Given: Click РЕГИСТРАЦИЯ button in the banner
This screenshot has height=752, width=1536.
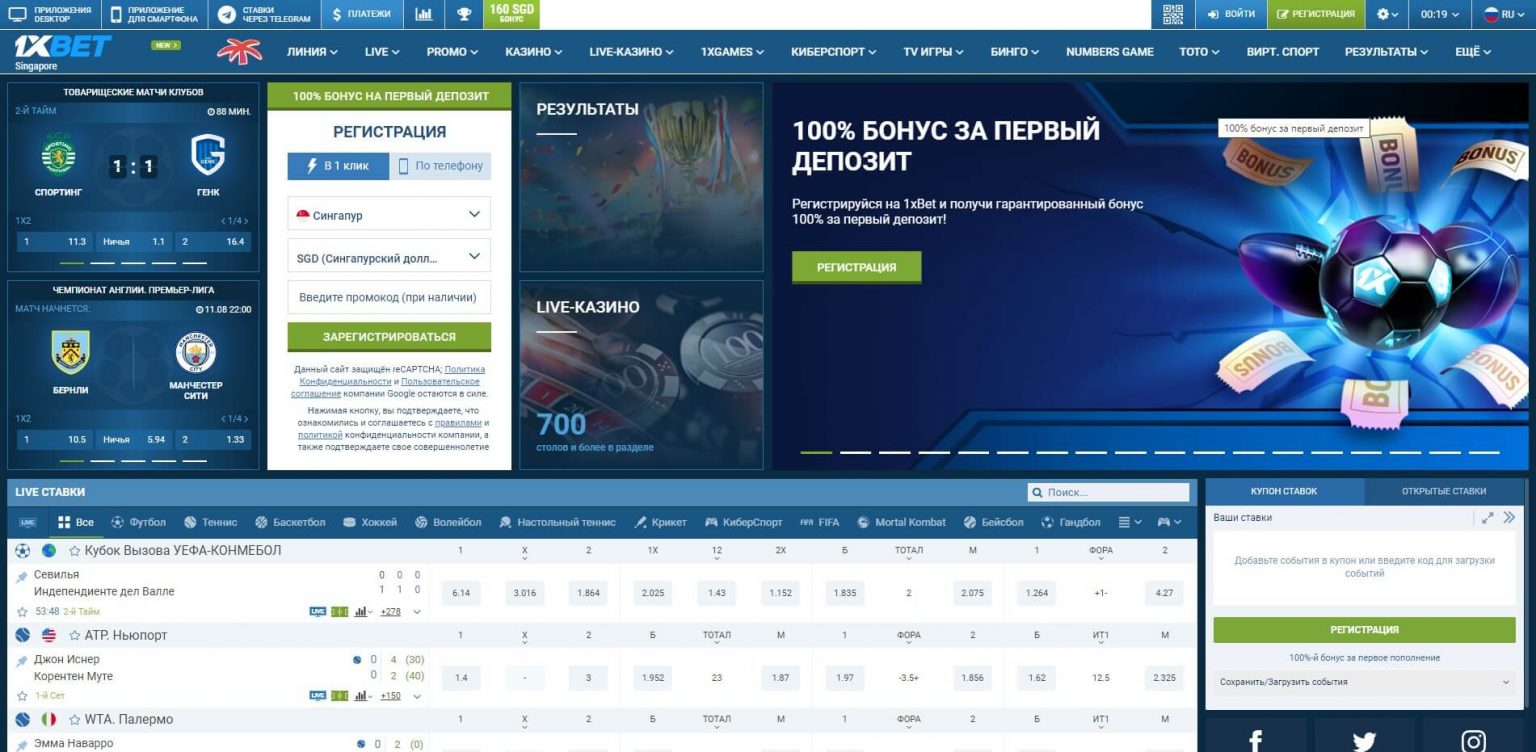Looking at the screenshot, I should click(x=856, y=267).
